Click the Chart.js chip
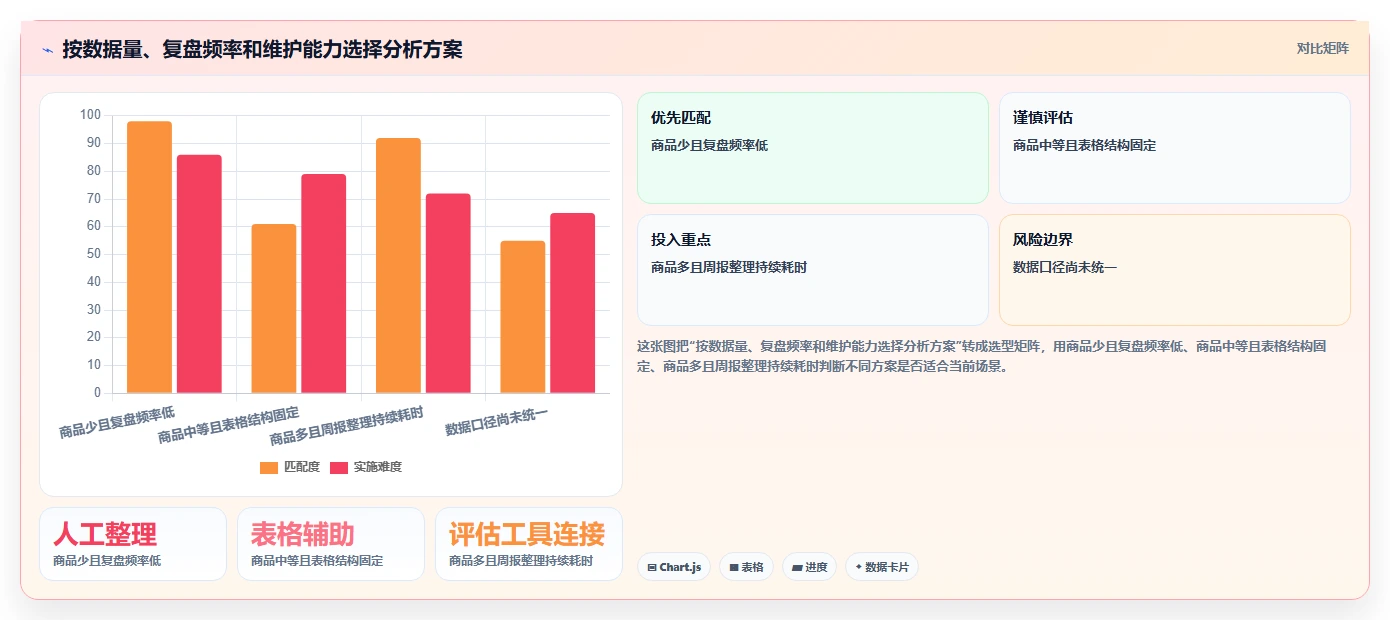 click(x=674, y=567)
